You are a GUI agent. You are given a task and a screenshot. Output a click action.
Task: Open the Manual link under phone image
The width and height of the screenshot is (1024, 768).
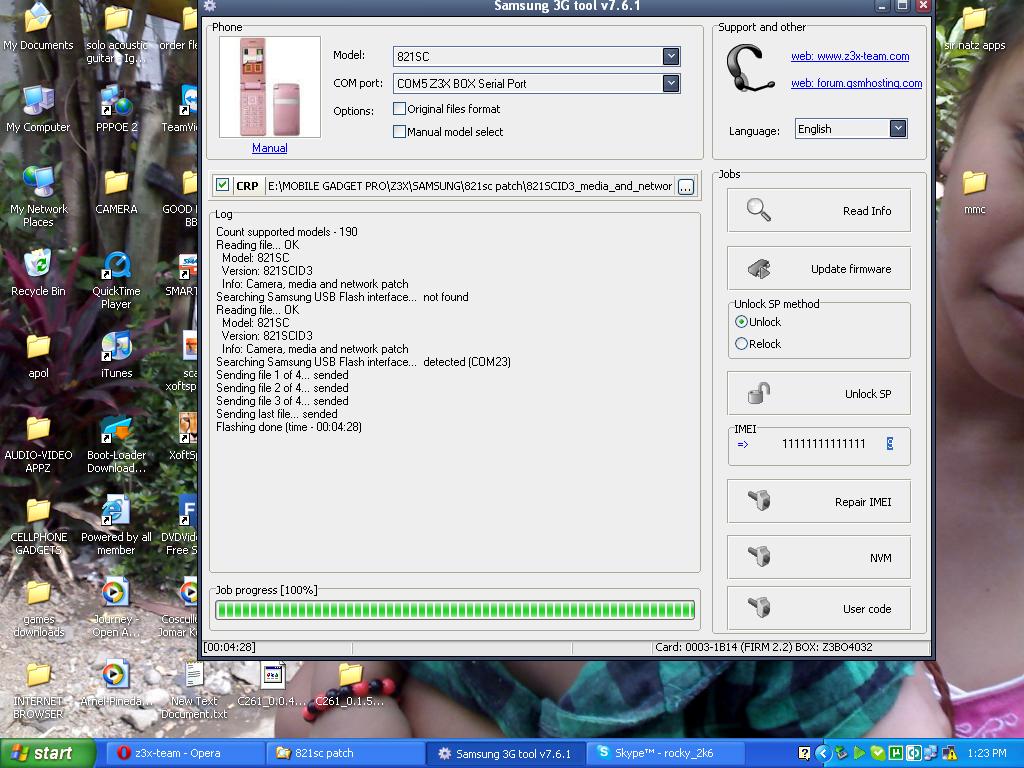[270, 148]
